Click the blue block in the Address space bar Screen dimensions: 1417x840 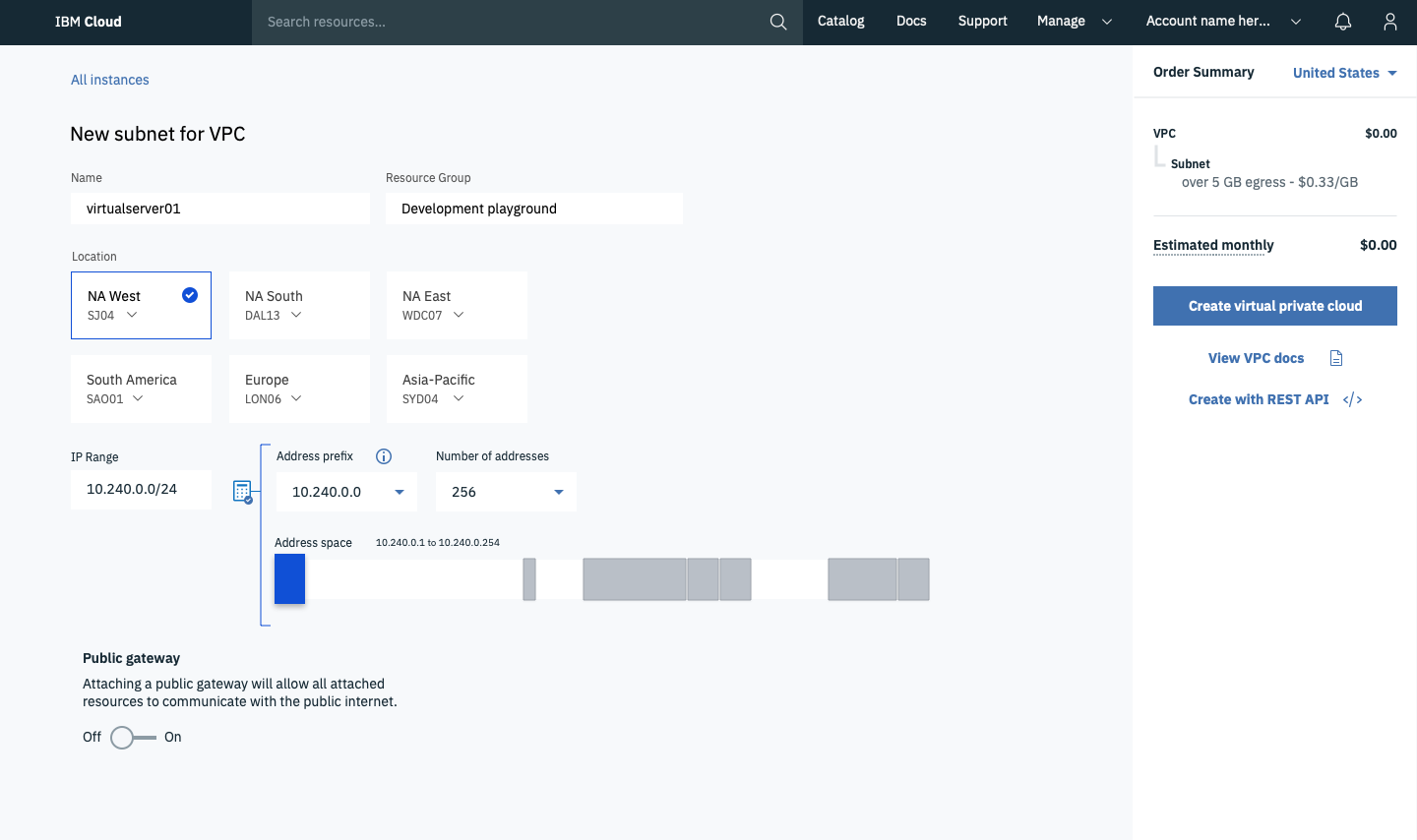[289, 579]
